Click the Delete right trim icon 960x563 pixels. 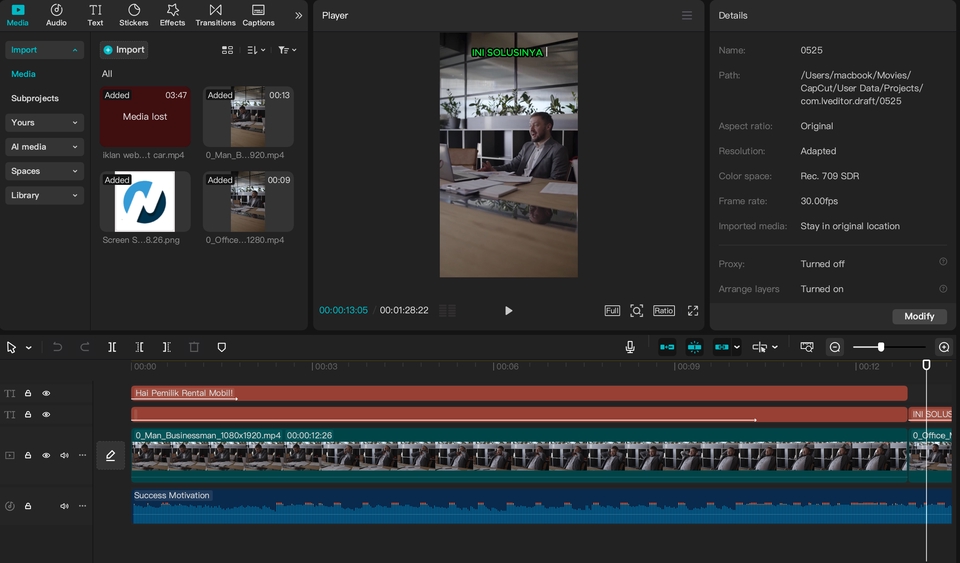tap(167, 347)
